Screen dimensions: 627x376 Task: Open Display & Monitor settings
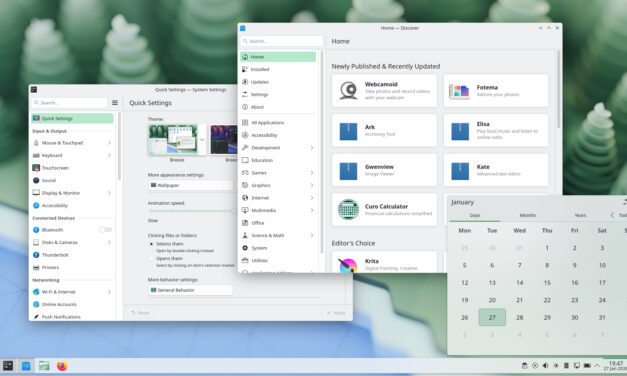click(72, 193)
